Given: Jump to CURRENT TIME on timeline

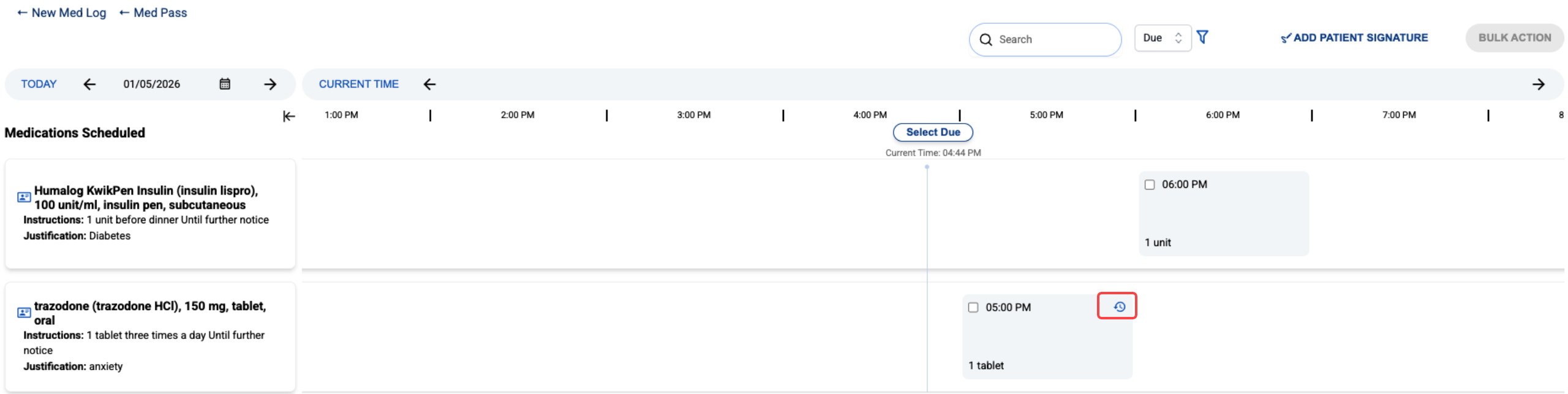Looking at the screenshot, I should point(358,84).
